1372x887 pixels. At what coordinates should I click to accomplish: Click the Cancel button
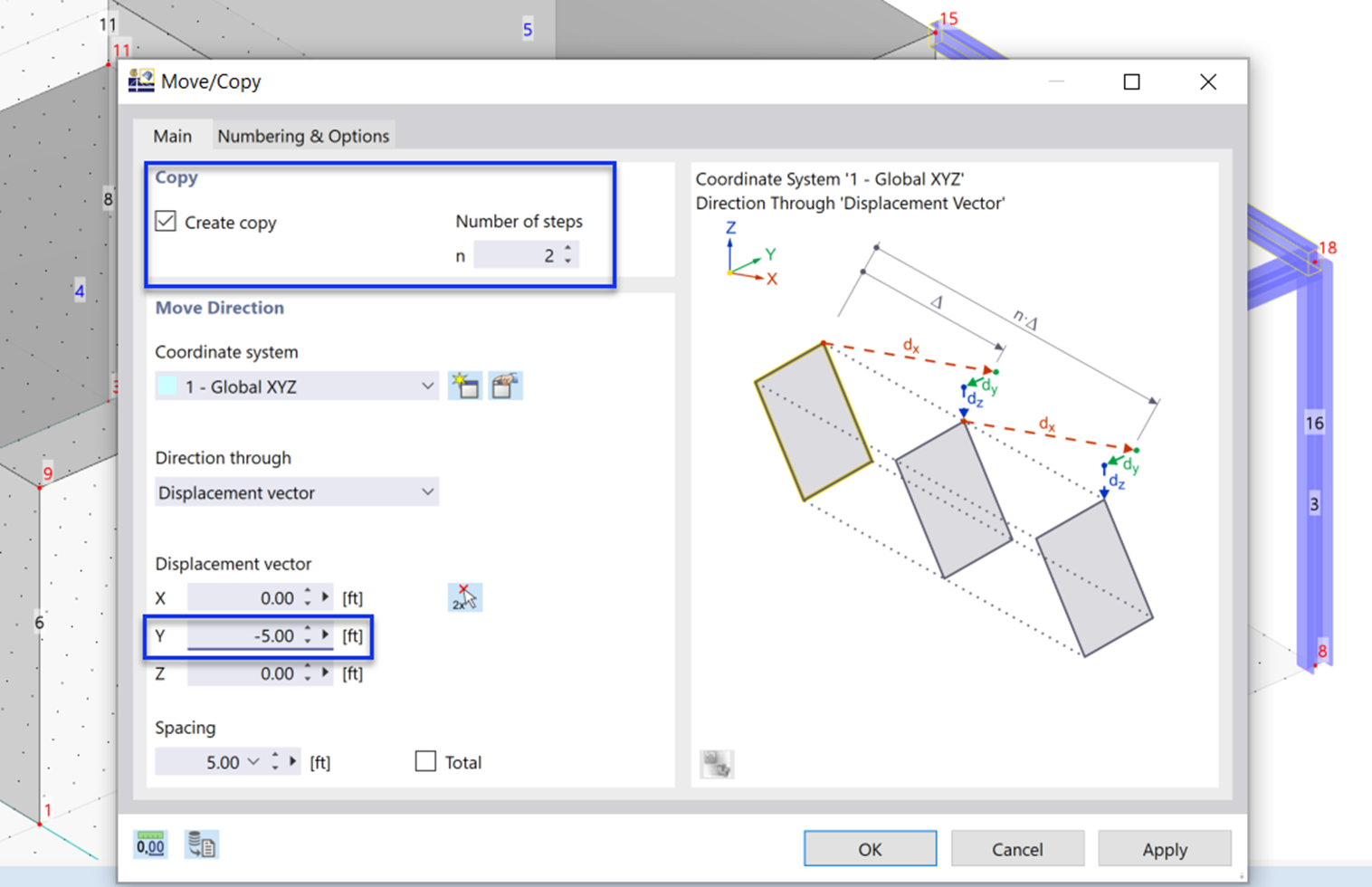click(1017, 849)
